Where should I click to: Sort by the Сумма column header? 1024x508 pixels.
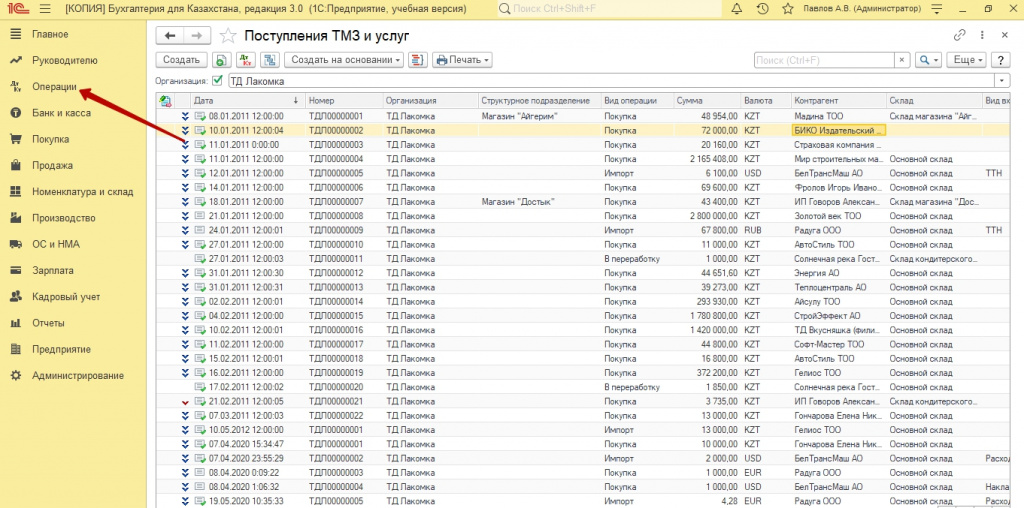tap(707, 101)
